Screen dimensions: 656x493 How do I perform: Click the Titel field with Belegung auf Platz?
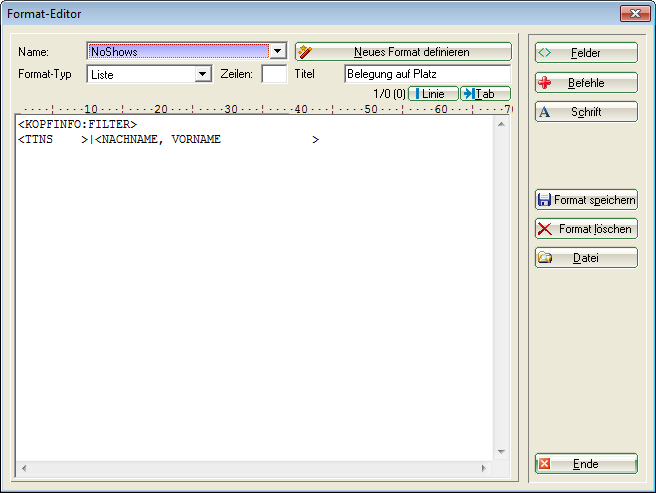(426, 74)
